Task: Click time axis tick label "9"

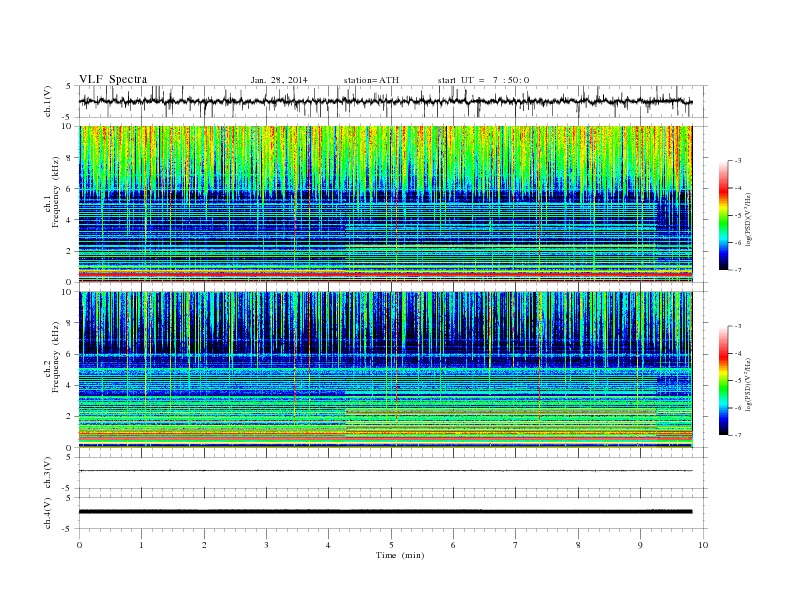Action: click(640, 545)
